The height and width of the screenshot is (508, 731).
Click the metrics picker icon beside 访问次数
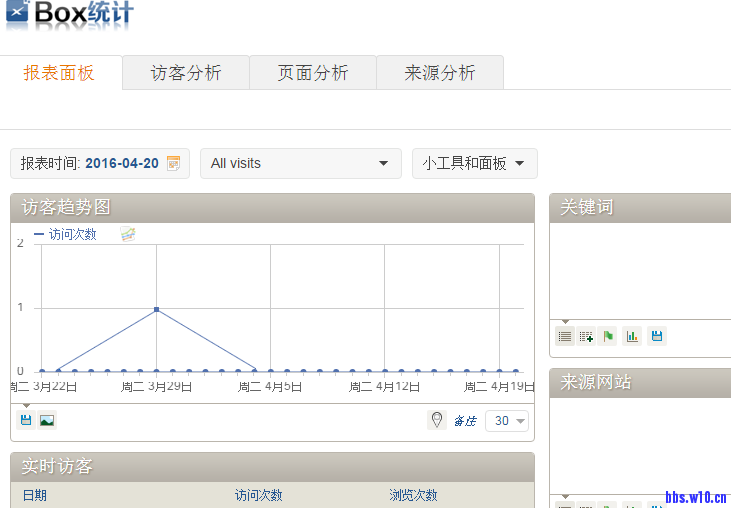tap(127, 234)
